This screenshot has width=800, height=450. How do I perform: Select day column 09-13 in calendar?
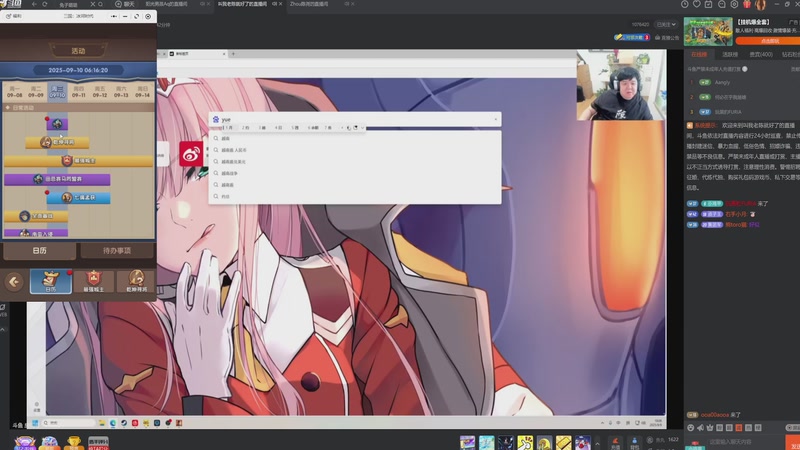pyautogui.click(x=121, y=92)
